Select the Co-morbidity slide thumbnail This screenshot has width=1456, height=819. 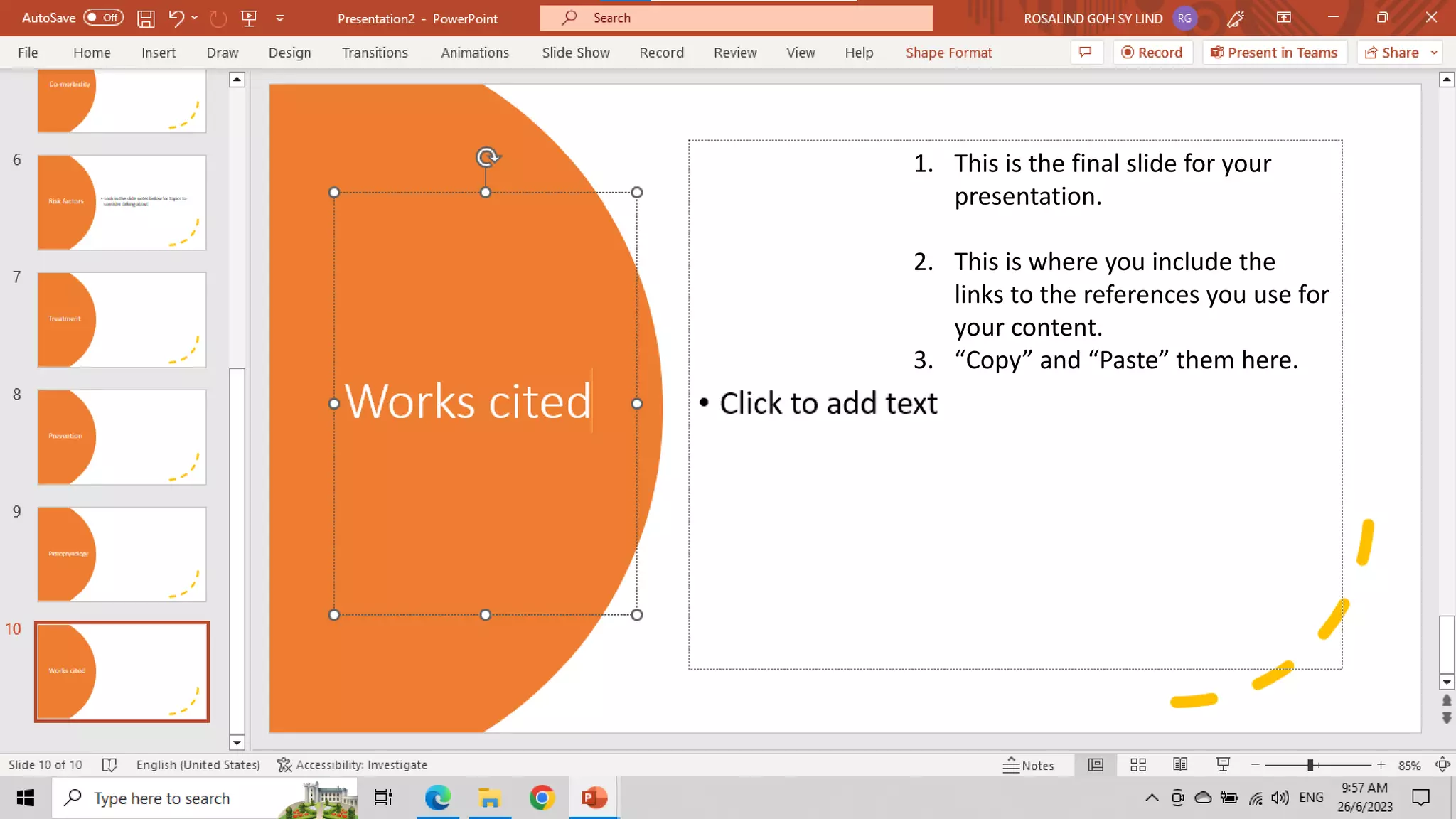[122, 101]
